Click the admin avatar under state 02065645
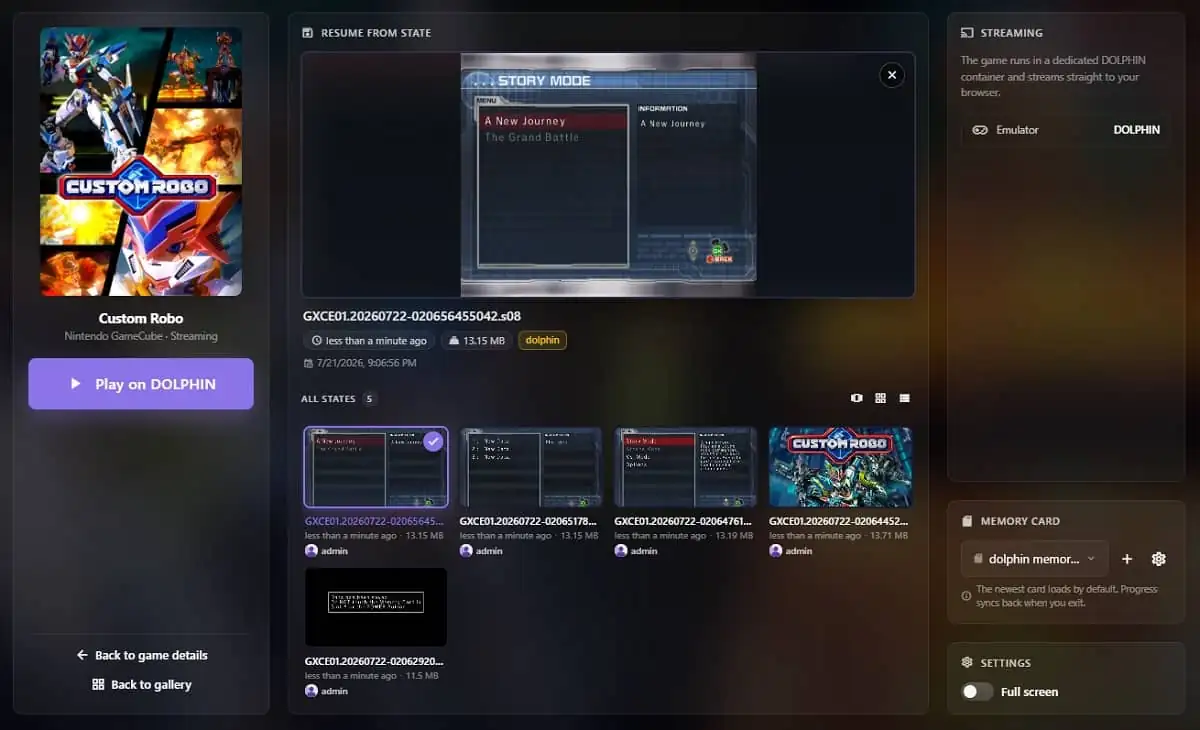The width and height of the screenshot is (1200, 730). (311, 551)
